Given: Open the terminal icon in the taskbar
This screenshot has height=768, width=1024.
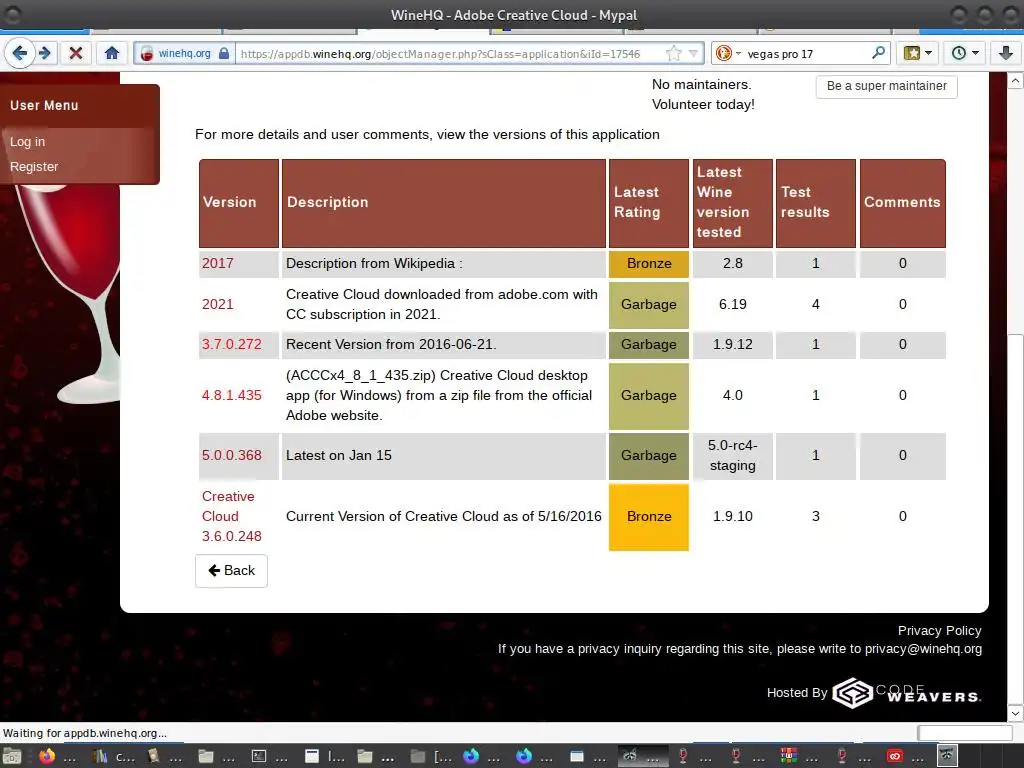Looking at the screenshot, I should click(259, 756).
